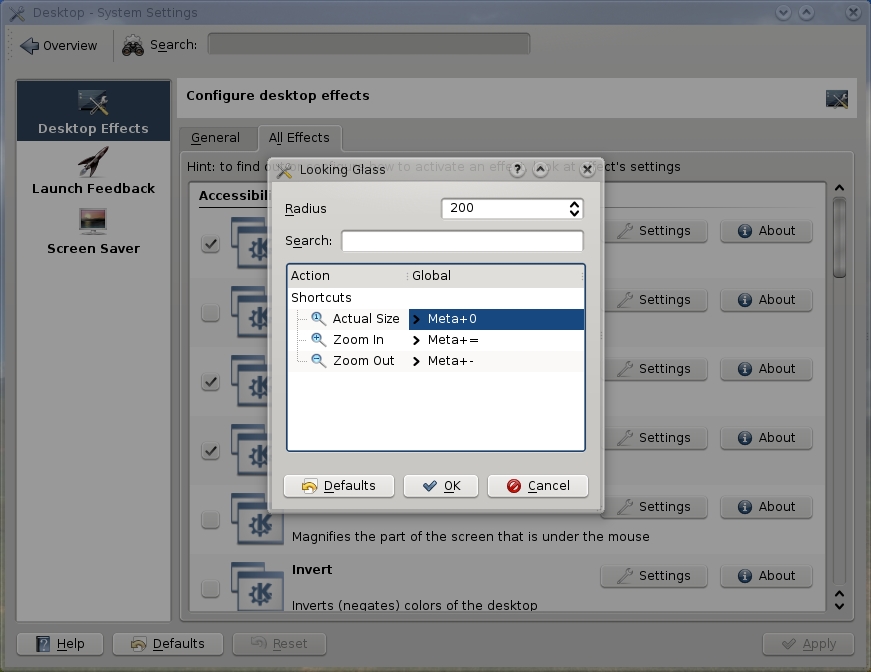Select the Launch Feedback rocket icon
The width and height of the screenshot is (871, 672).
click(93, 162)
